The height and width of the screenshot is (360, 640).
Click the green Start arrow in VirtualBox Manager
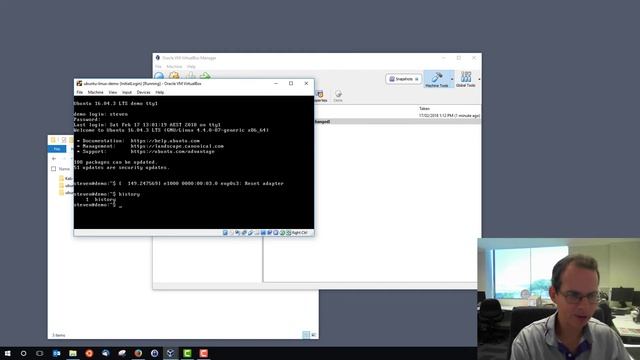[x=205, y=76]
